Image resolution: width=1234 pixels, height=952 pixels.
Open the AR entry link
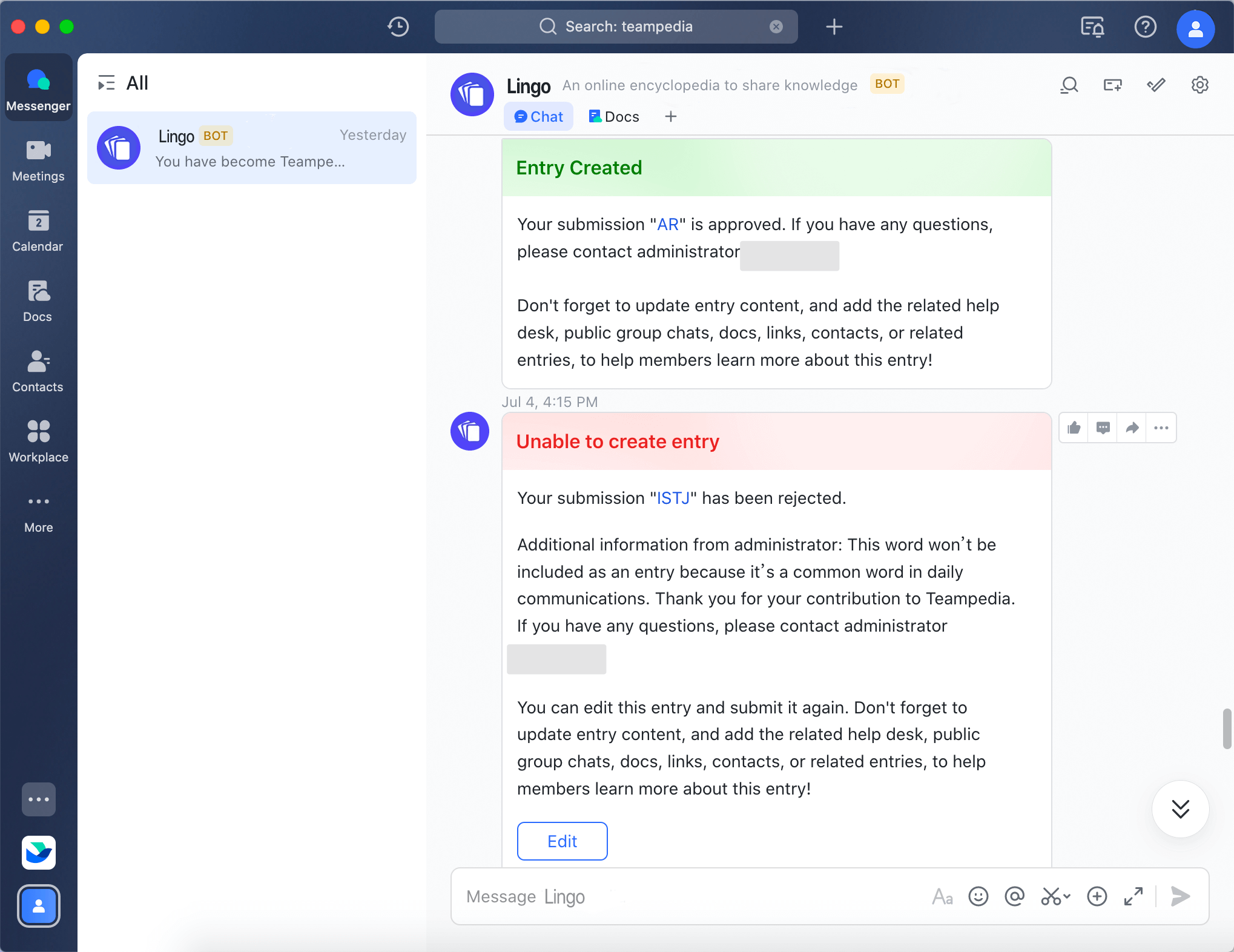[668, 225]
